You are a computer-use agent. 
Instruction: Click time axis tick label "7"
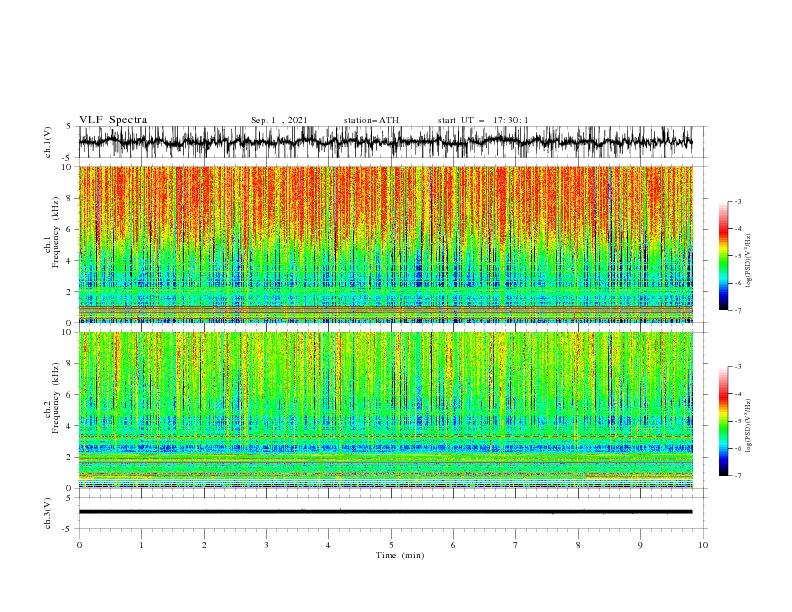(516, 545)
